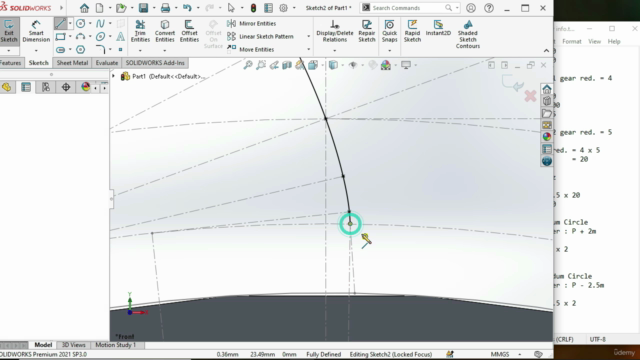The height and width of the screenshot is (360, 640).
Task: Click Linear Sketch Pattern command
Action: 260,36
